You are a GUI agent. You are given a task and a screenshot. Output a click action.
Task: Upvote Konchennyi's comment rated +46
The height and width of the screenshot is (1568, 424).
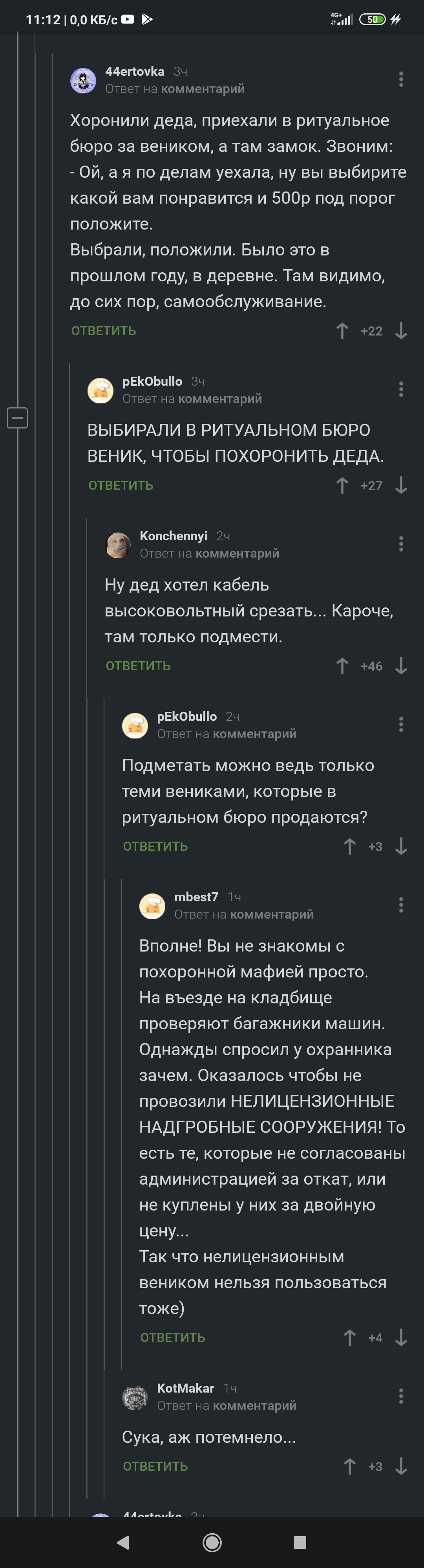[342, 665]
